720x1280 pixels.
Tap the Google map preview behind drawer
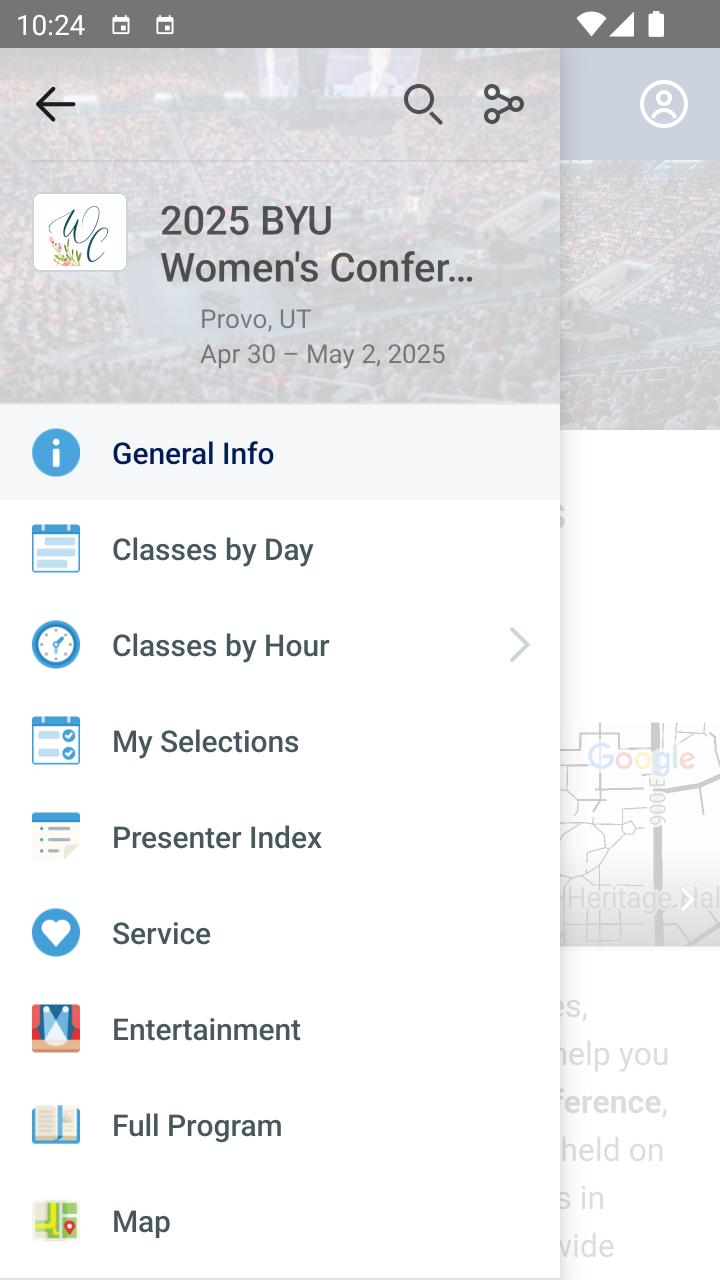[640, 833]
